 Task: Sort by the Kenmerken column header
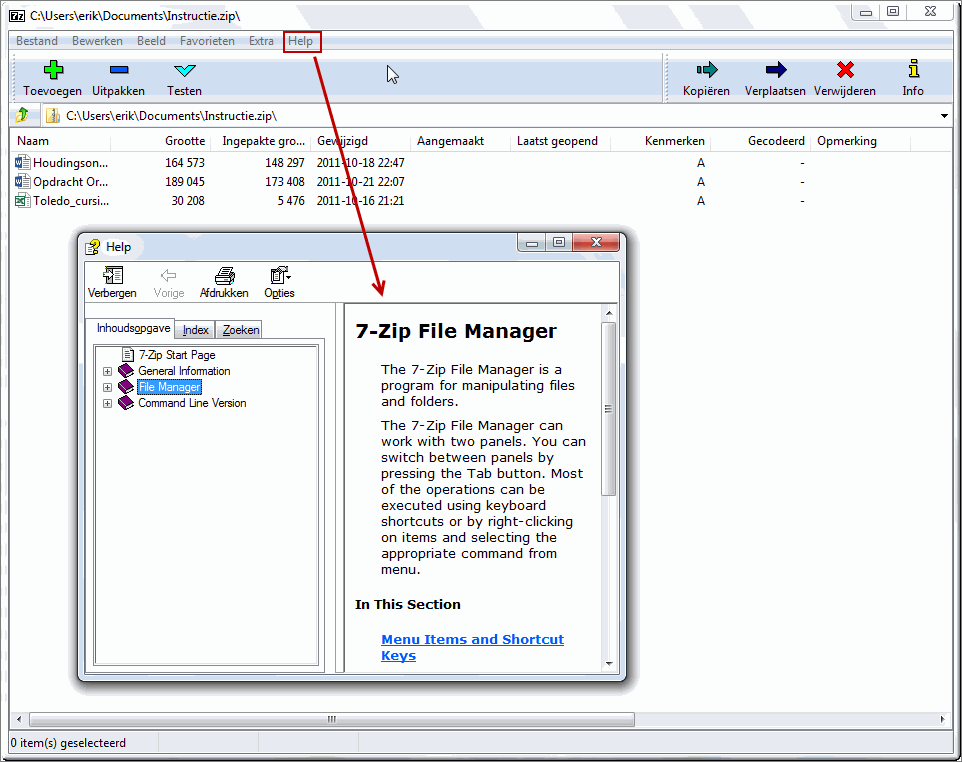(661, 141)
